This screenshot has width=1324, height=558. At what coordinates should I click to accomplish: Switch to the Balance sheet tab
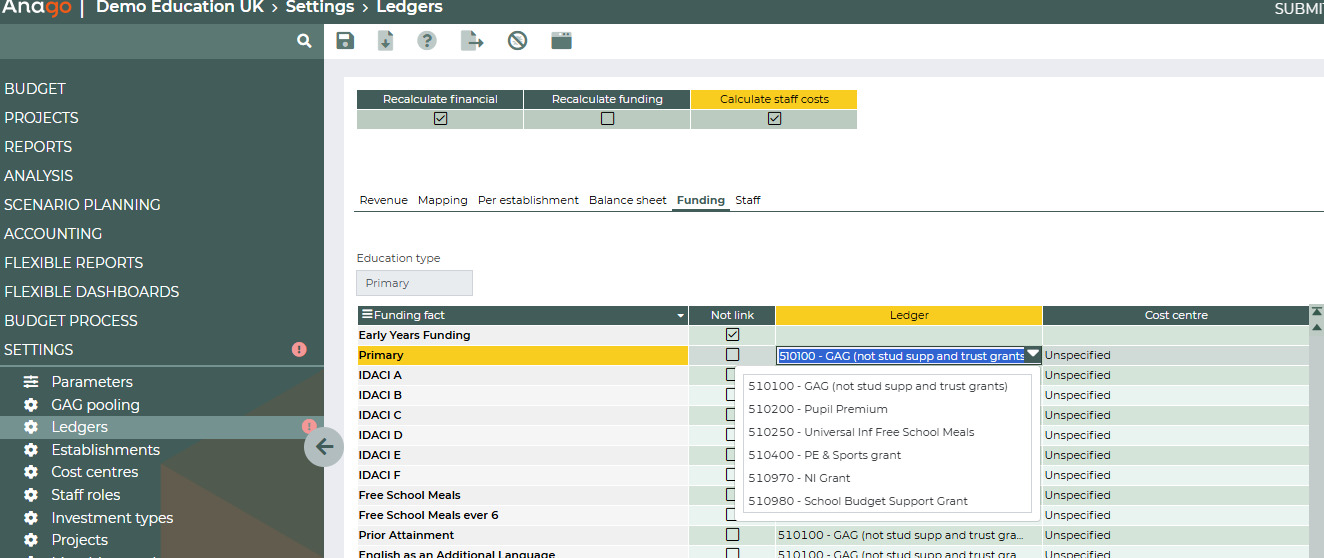[x=627, y=200]
